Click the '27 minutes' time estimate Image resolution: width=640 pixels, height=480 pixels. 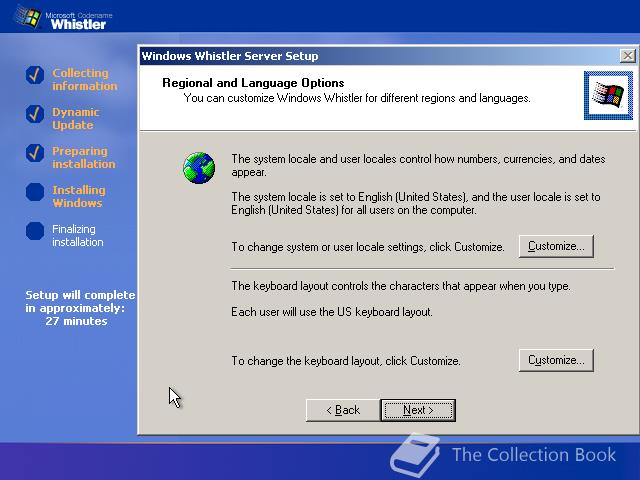tap(76, 321)
